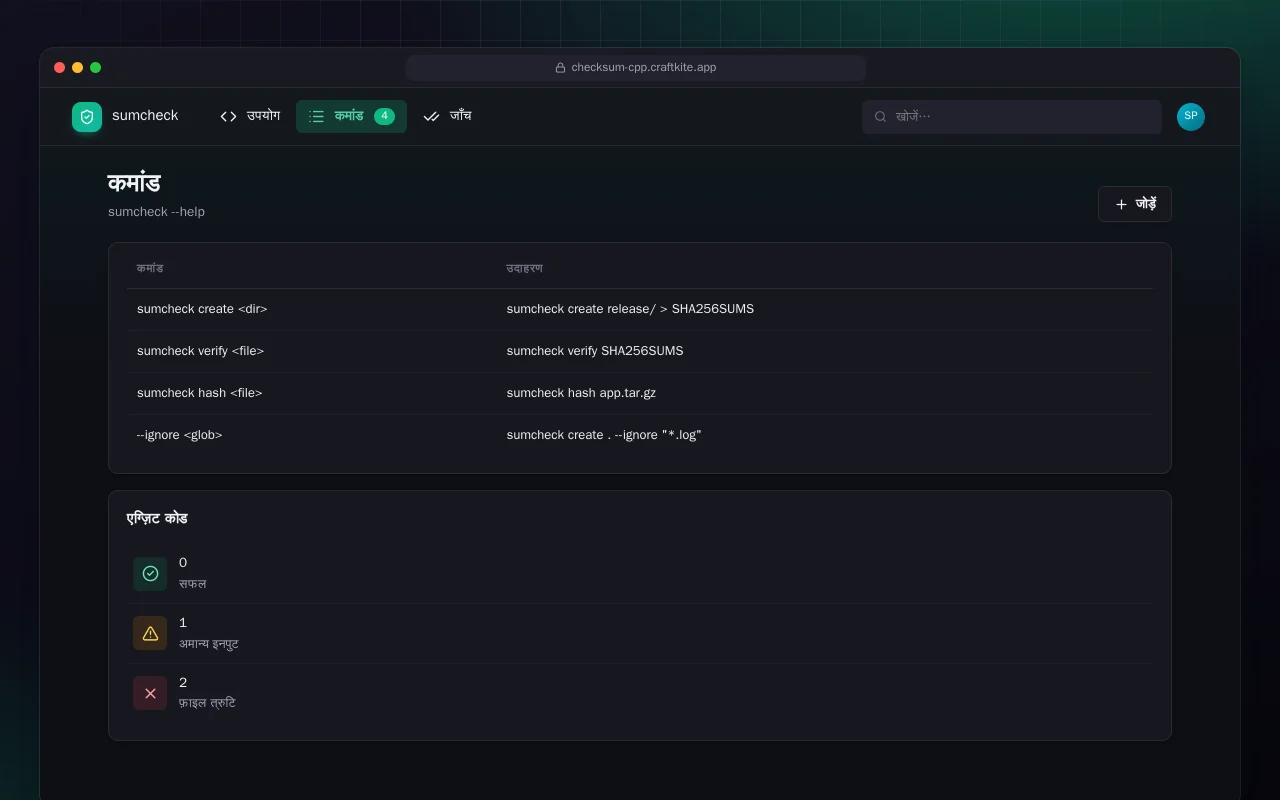
Task: Open the SP user avatar menu
Action: point(1191,116)
